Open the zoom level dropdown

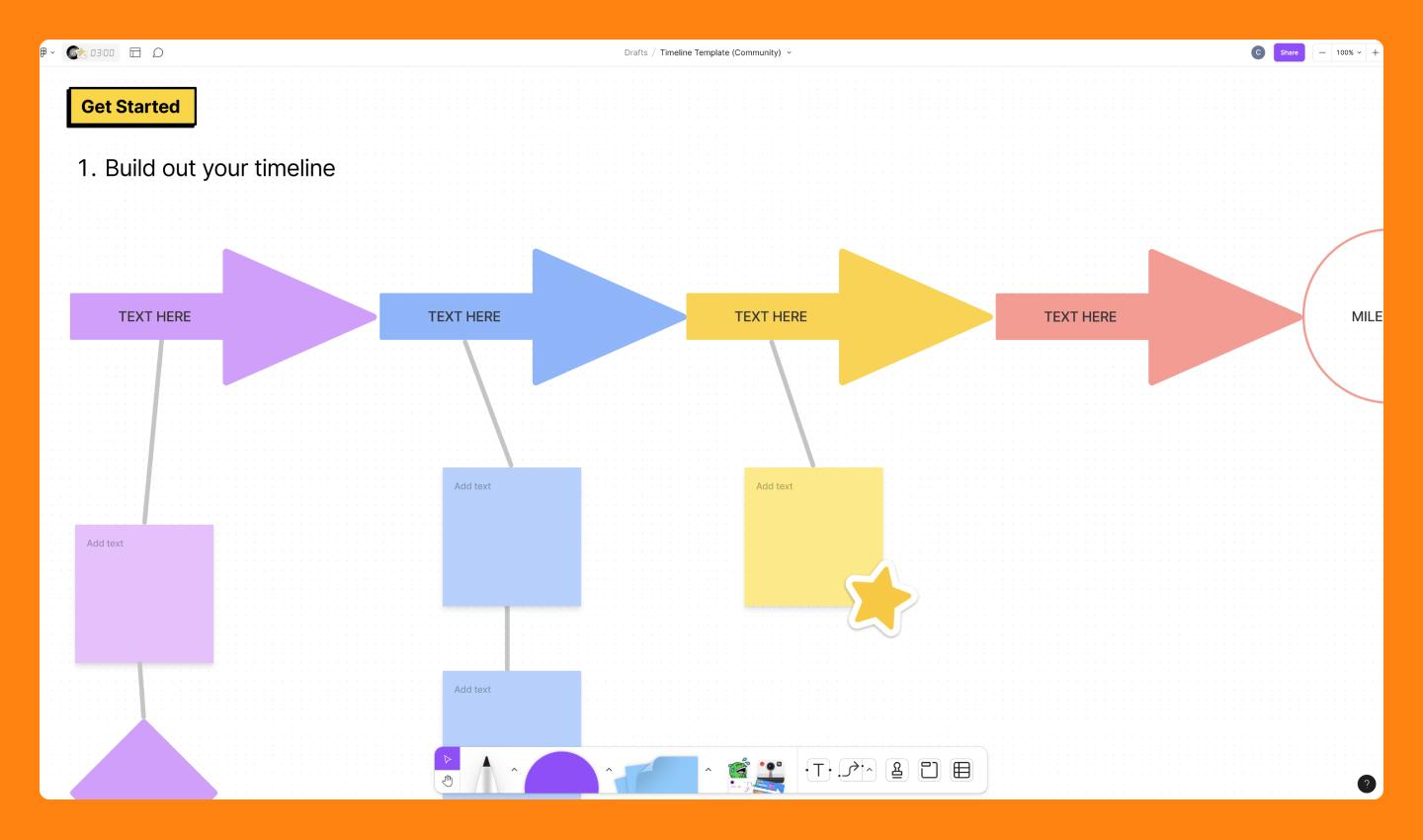[1347, 51]
